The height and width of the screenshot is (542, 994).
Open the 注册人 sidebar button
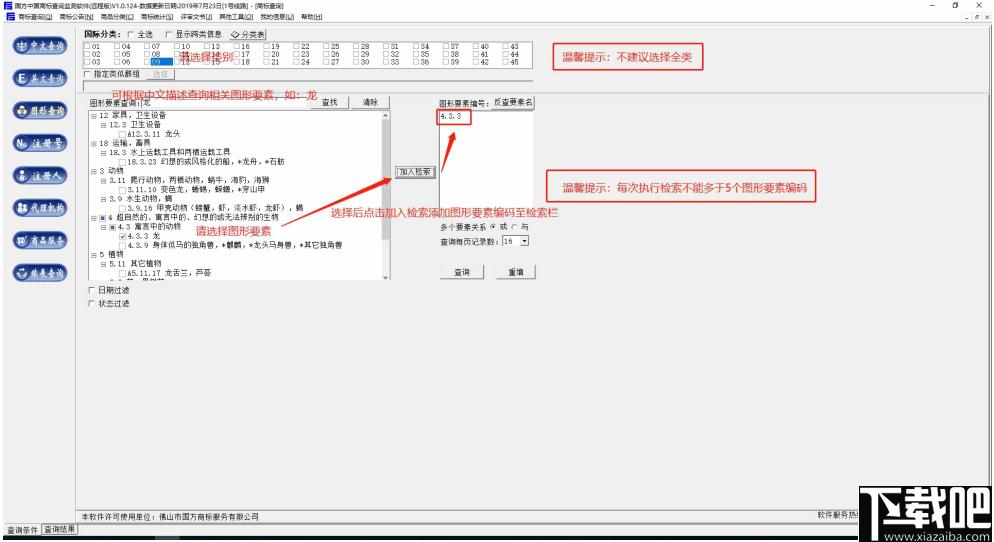[40, 175]
